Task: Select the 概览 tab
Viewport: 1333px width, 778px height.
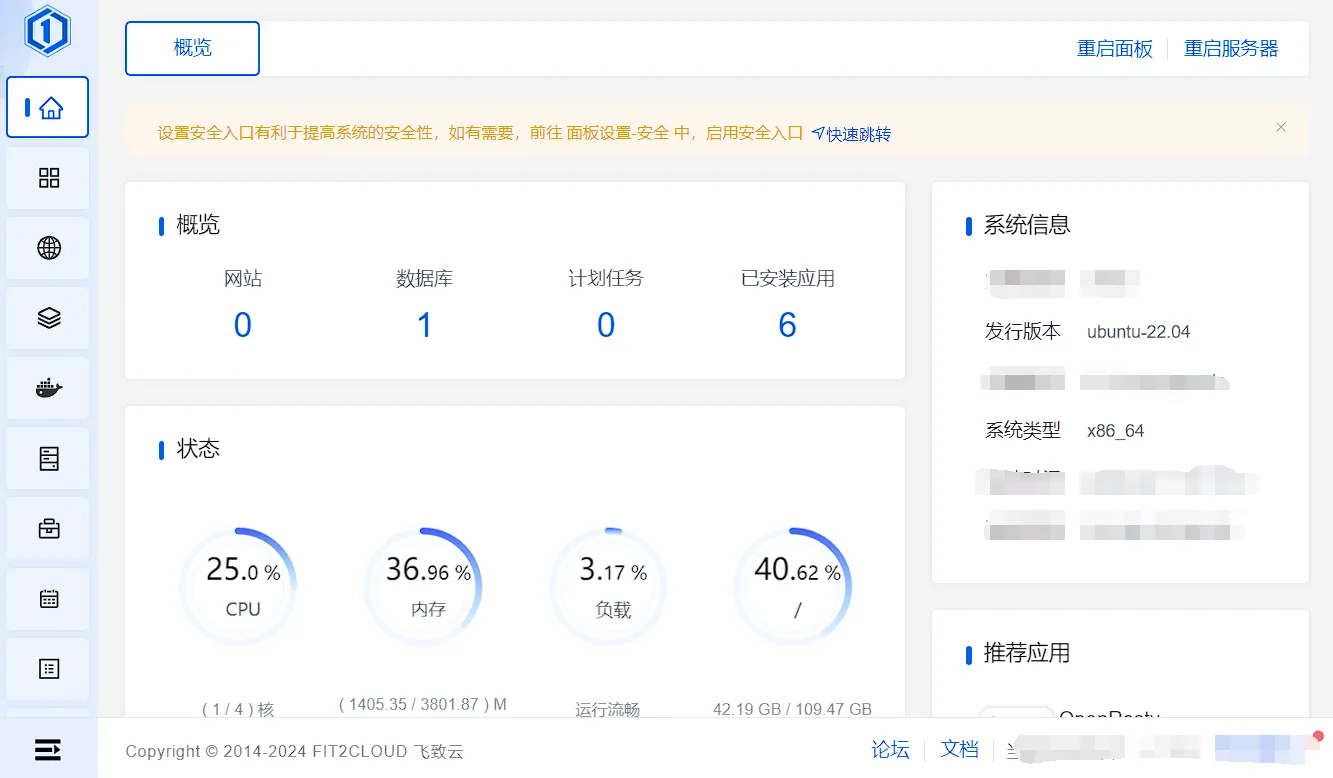Action: pos(192,48)
